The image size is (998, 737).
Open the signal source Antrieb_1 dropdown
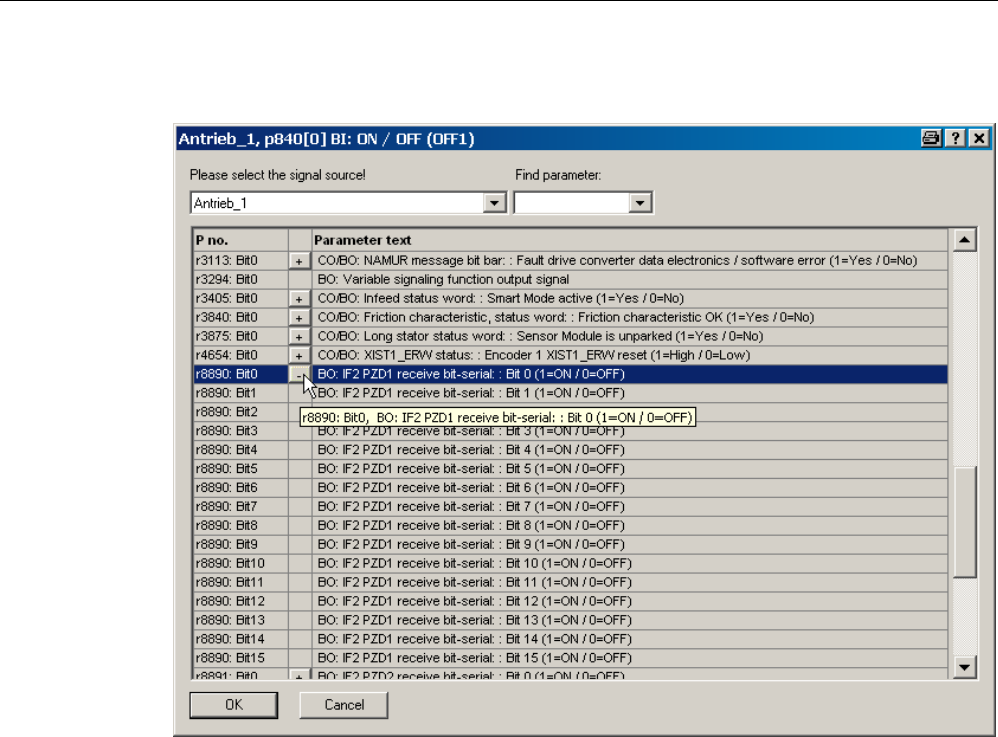(x=494, y=203)
